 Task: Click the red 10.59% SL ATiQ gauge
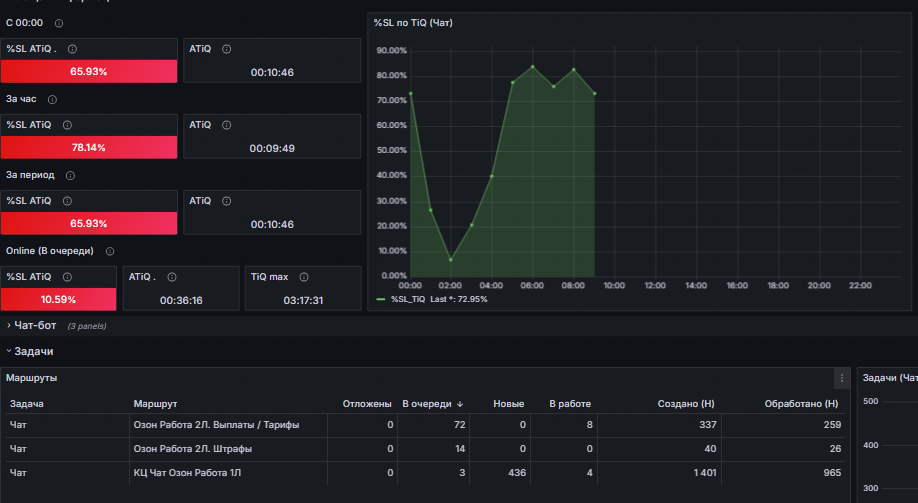(59, 300)
